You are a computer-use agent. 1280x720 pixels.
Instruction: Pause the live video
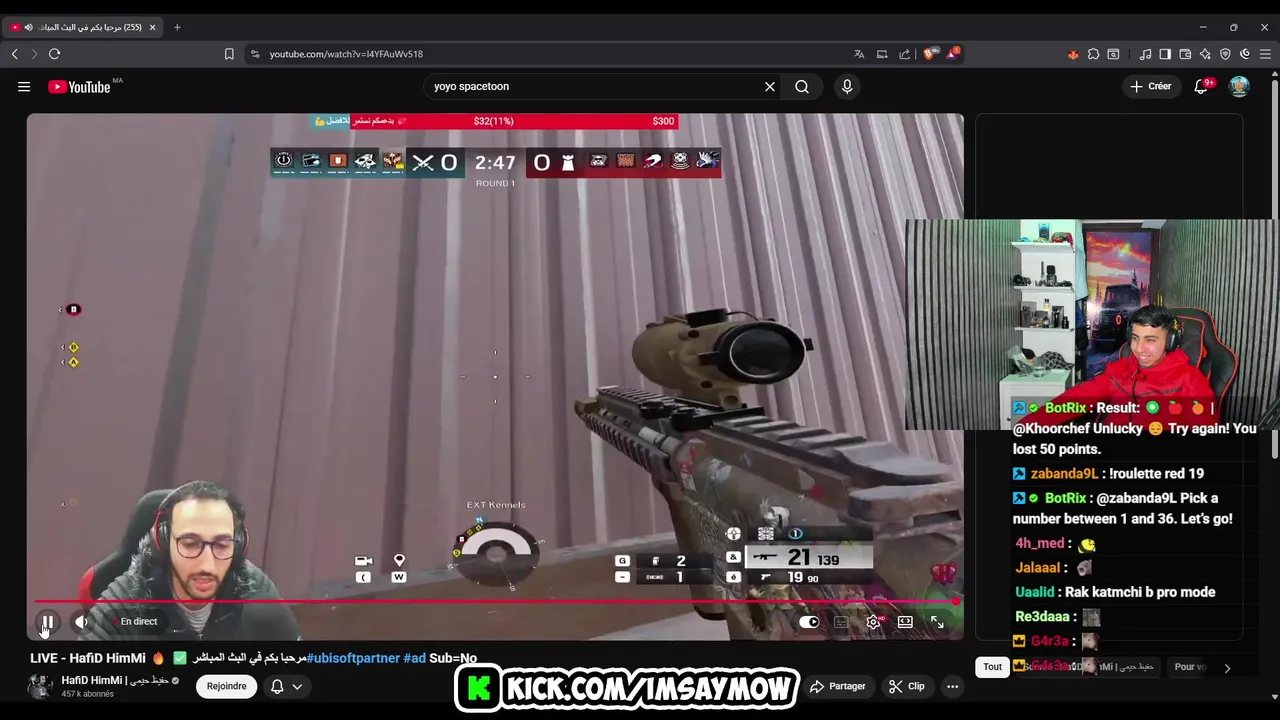tap(47, 622)
